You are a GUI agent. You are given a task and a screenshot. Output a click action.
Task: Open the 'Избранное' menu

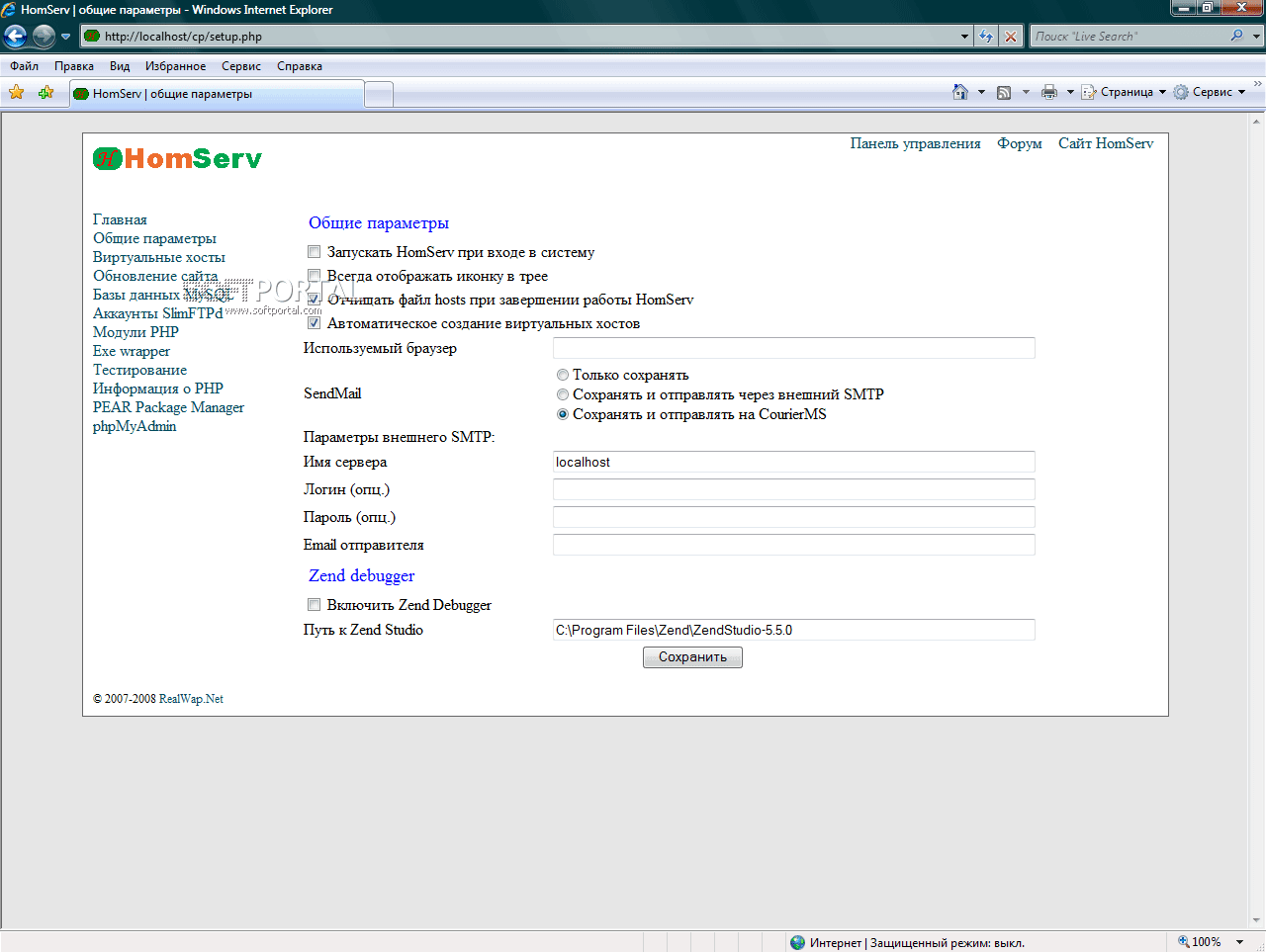(x=175, y=66)
